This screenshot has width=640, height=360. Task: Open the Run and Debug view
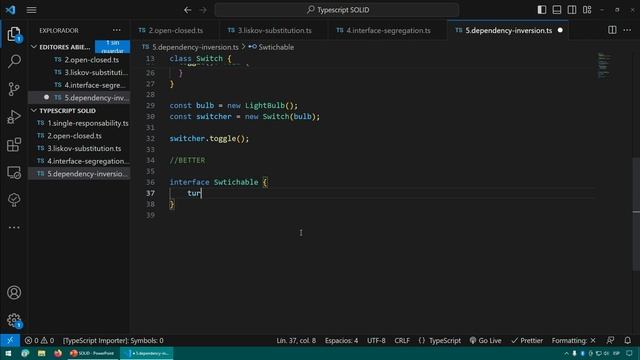(x=14, y=117)
